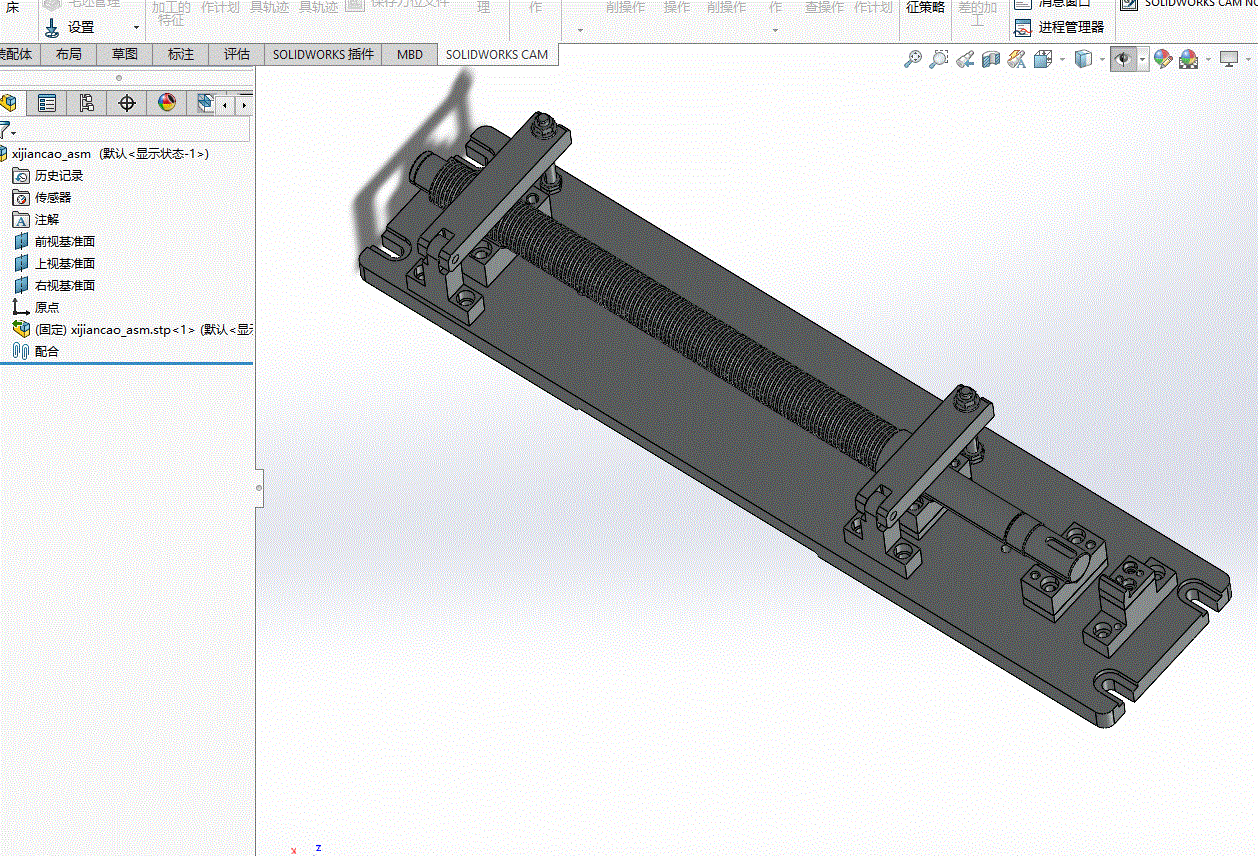
Task: Open the Apply Scene dropdown arrow
Action: pos(1207,60)
